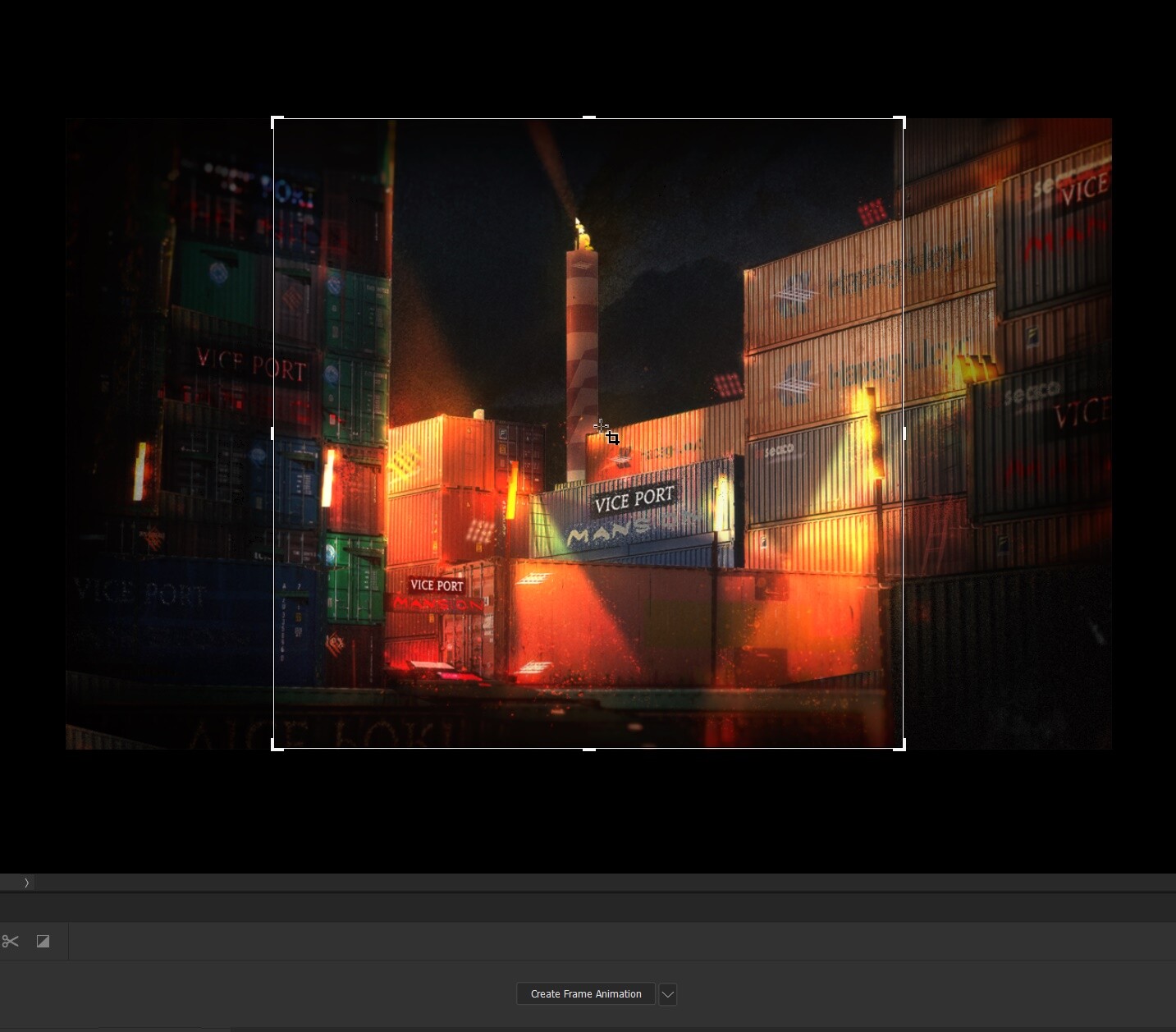The image size is (1176, 1032).
Task: Expand the status bar chevron arrow
Action: pyautogui.click(x=26, y=883)
